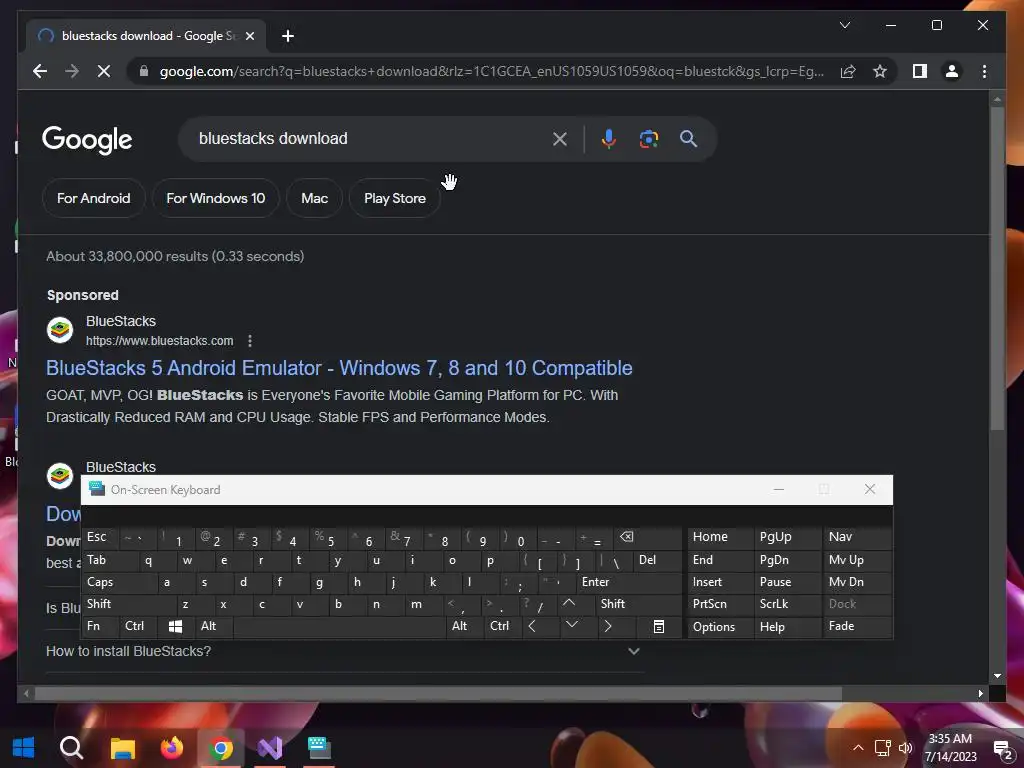Share this page via the share icon
Viewport: 1024px width, 768px height.
pos(848,71)
